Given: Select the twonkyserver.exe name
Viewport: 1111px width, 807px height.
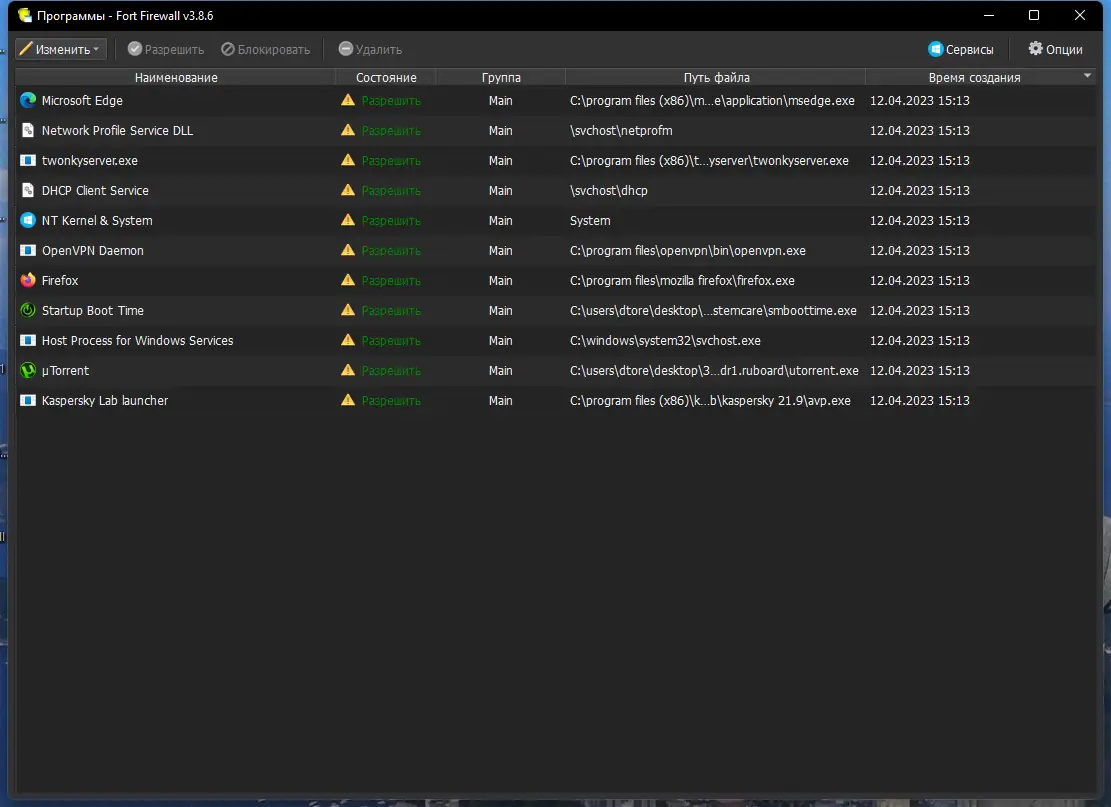Looking at the screenshot, I should [89, 160].
